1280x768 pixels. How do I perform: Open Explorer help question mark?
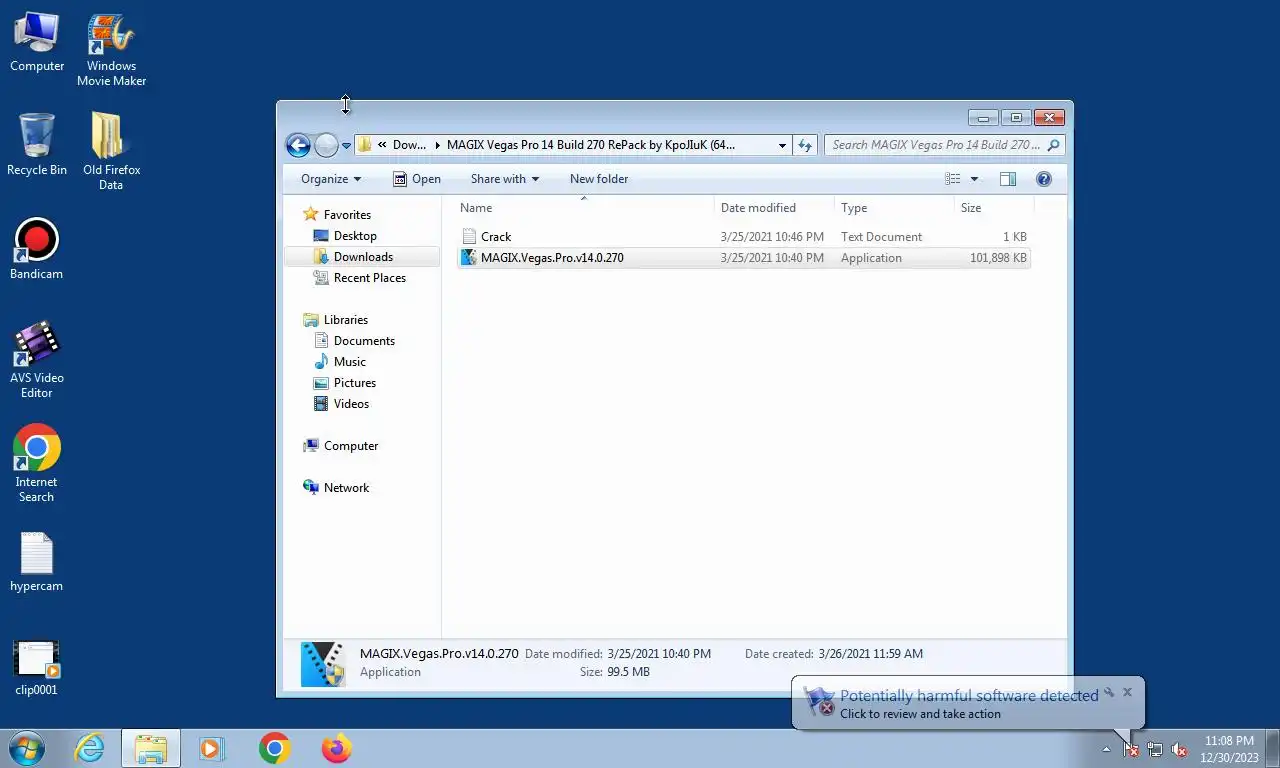[x=1044, y=179]
